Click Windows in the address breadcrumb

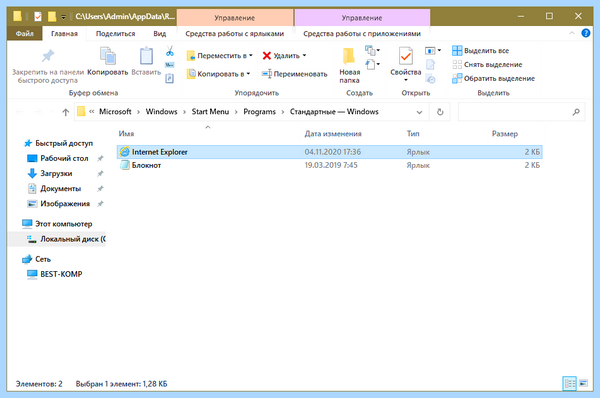pyautogui.click(x=161, y=112)
